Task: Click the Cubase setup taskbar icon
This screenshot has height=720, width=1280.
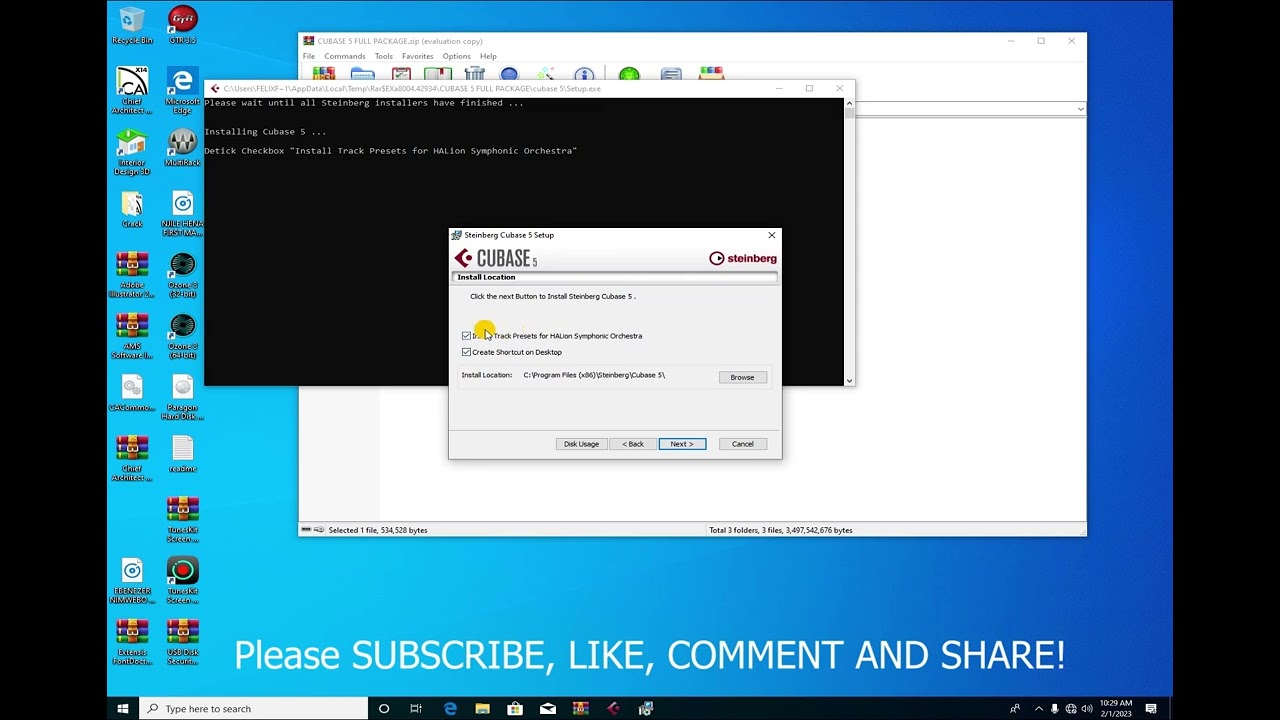Action: tap(613, 708)
